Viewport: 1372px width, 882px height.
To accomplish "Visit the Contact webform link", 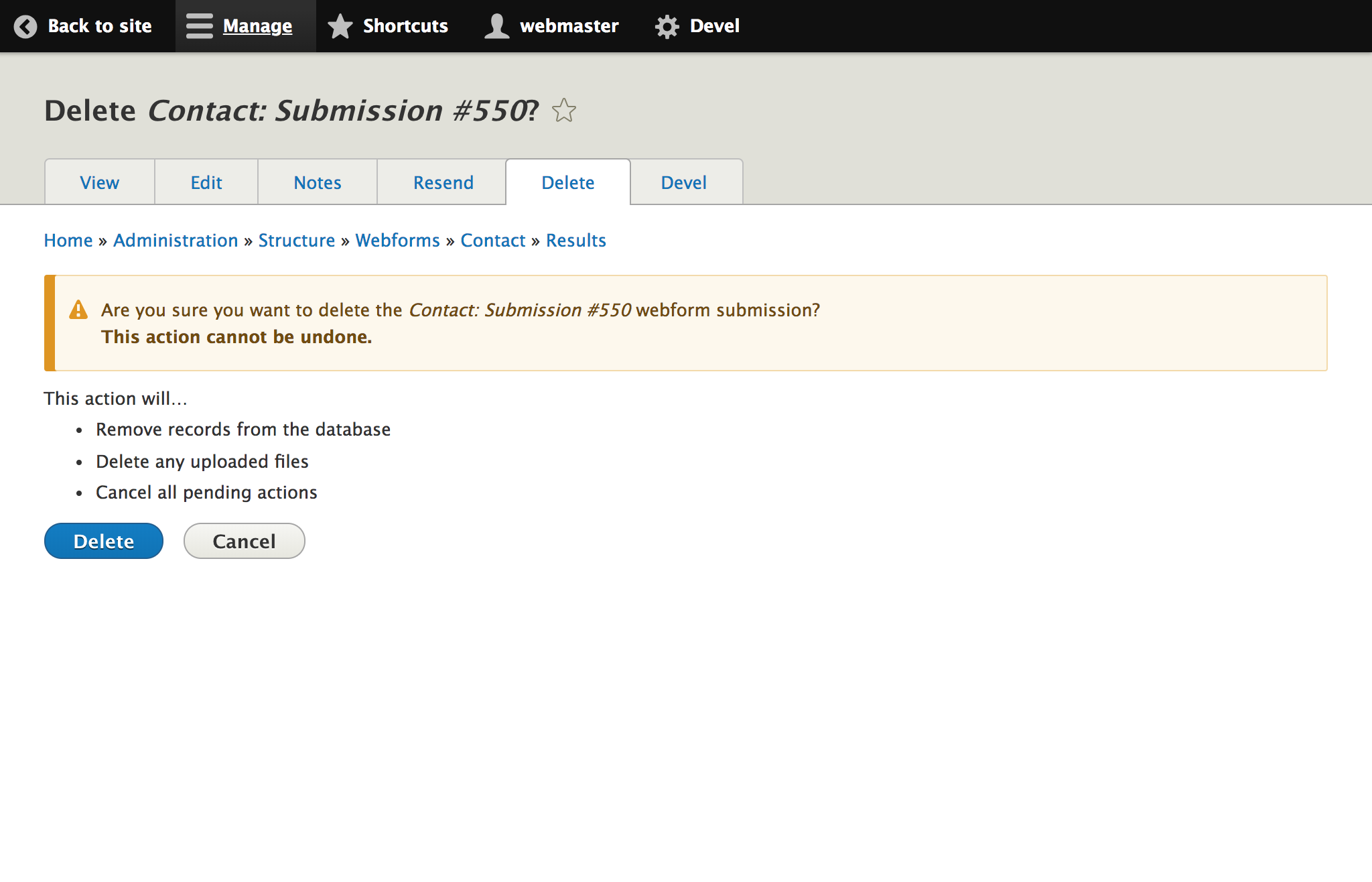I will tap(492, 240).
